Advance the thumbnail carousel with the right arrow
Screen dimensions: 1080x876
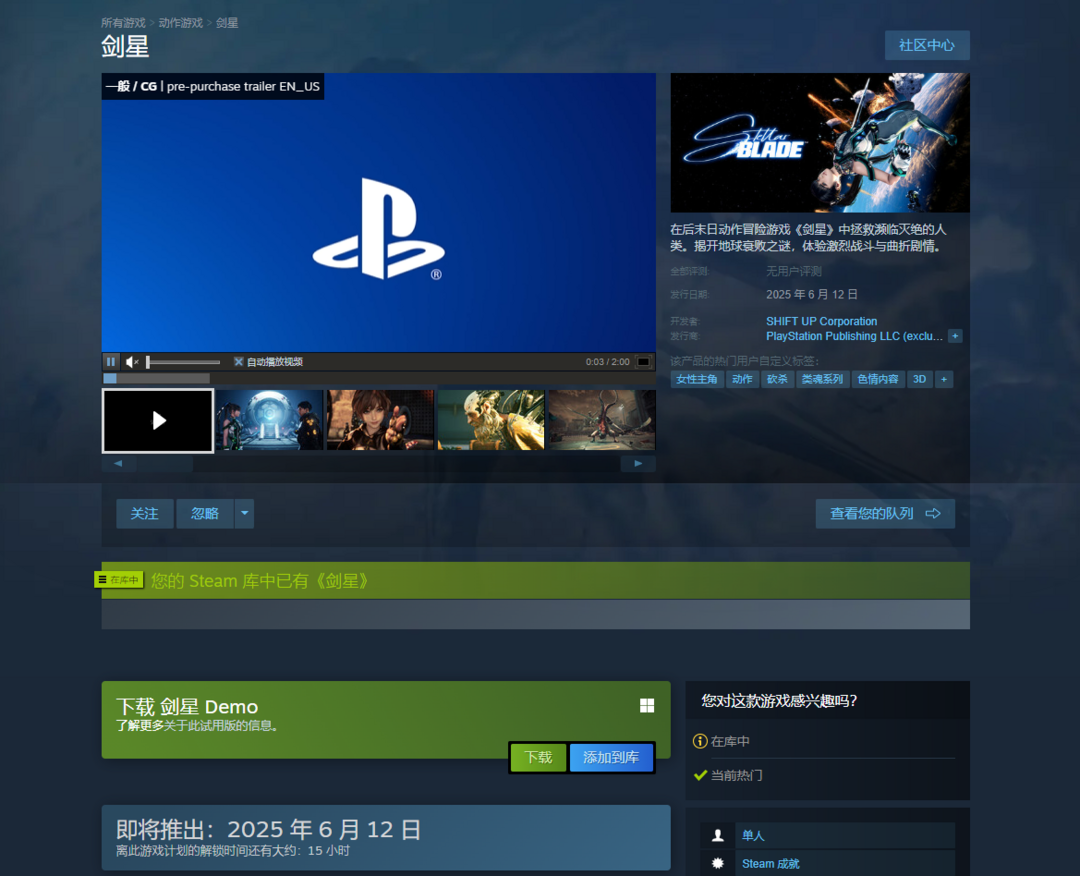click(x=638, y=463)
